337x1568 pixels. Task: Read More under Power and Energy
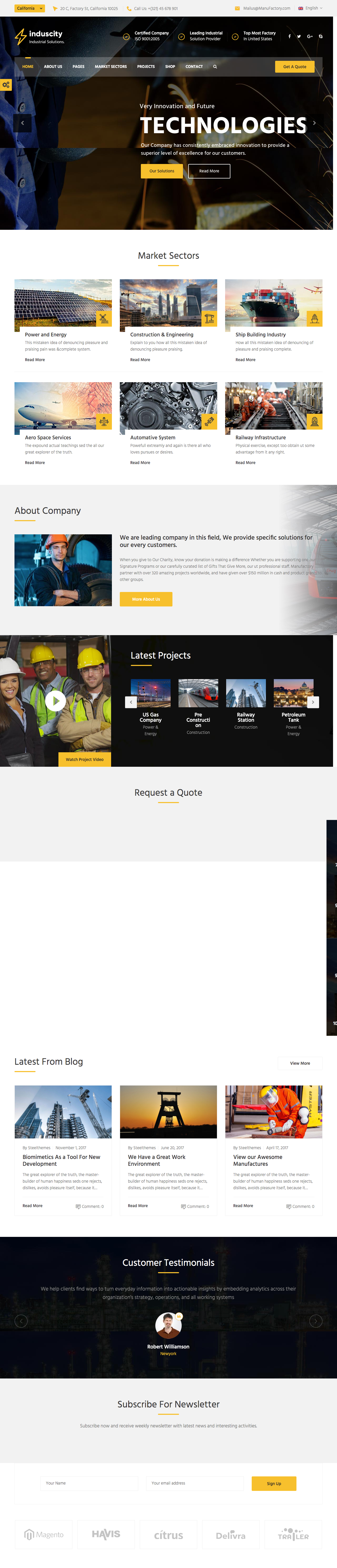click(35, 360)
